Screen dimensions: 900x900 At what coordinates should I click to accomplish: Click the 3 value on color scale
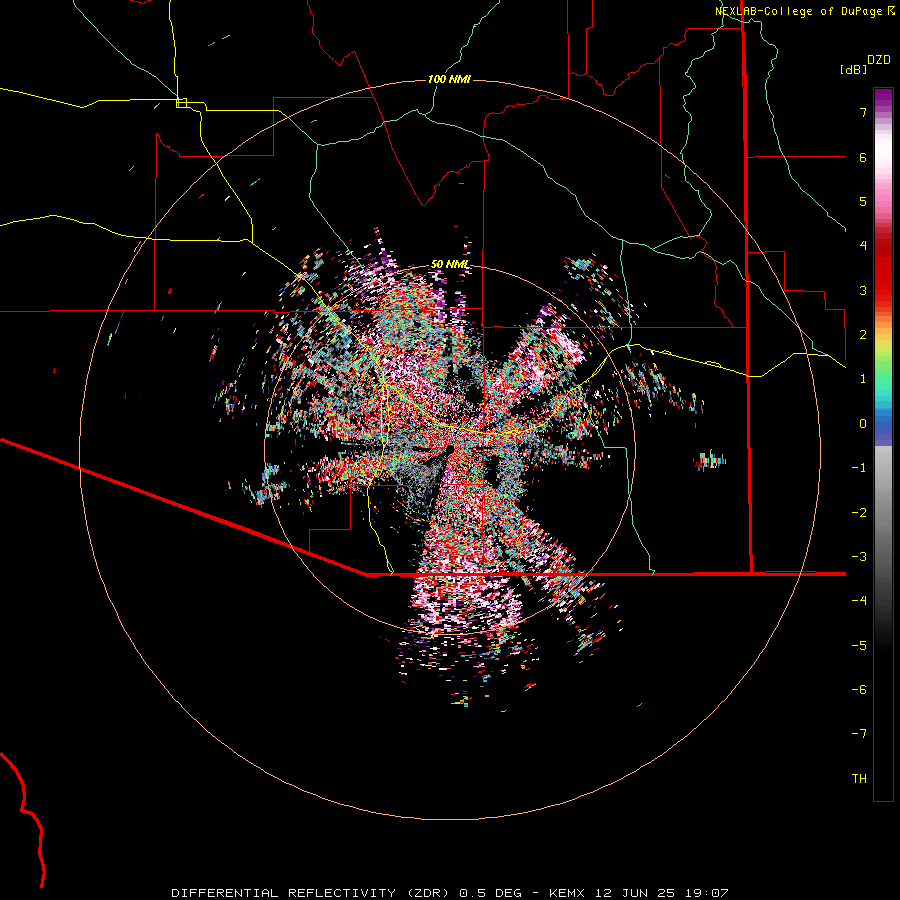(863, 290)
